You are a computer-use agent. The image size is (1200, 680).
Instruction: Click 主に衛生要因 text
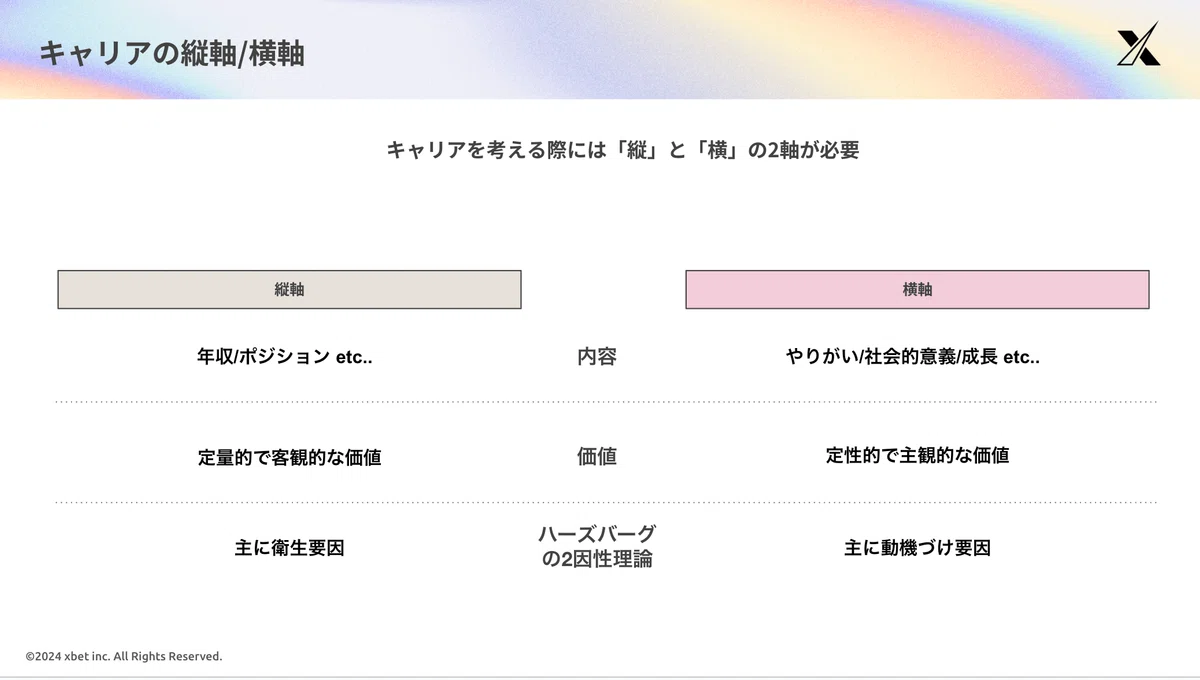tap(289, 548)
